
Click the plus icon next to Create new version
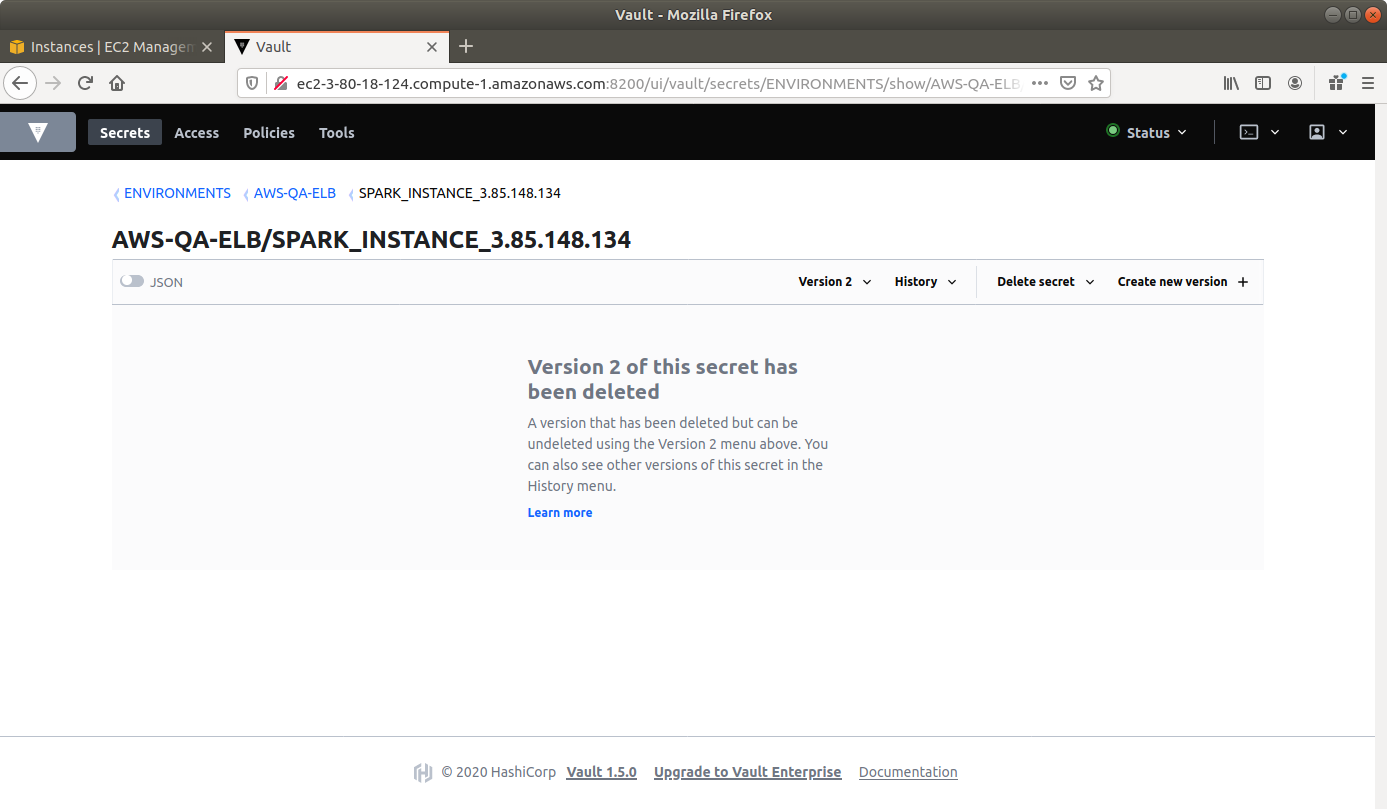1243,282
